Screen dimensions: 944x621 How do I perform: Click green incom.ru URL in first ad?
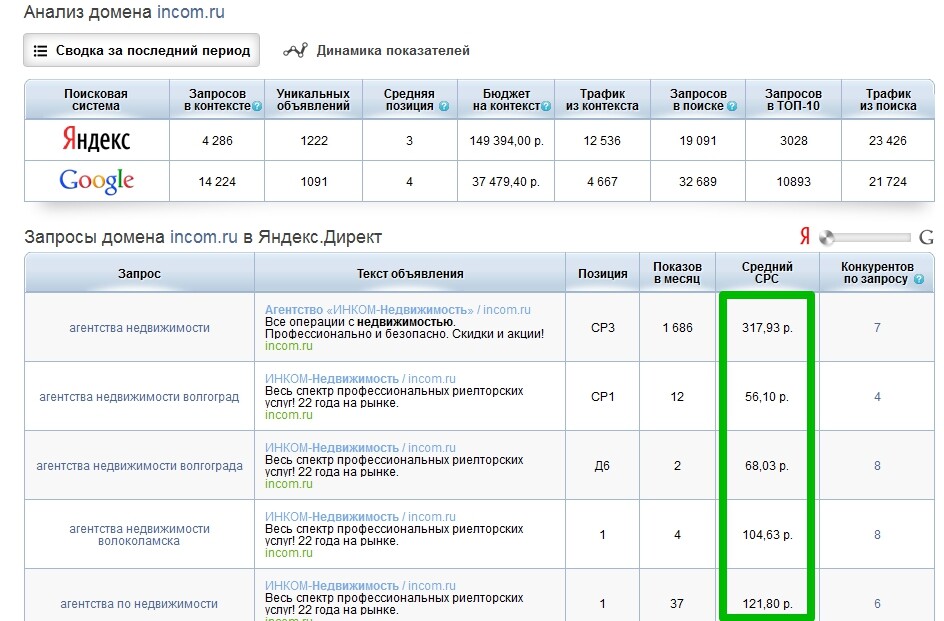(289, 346)
